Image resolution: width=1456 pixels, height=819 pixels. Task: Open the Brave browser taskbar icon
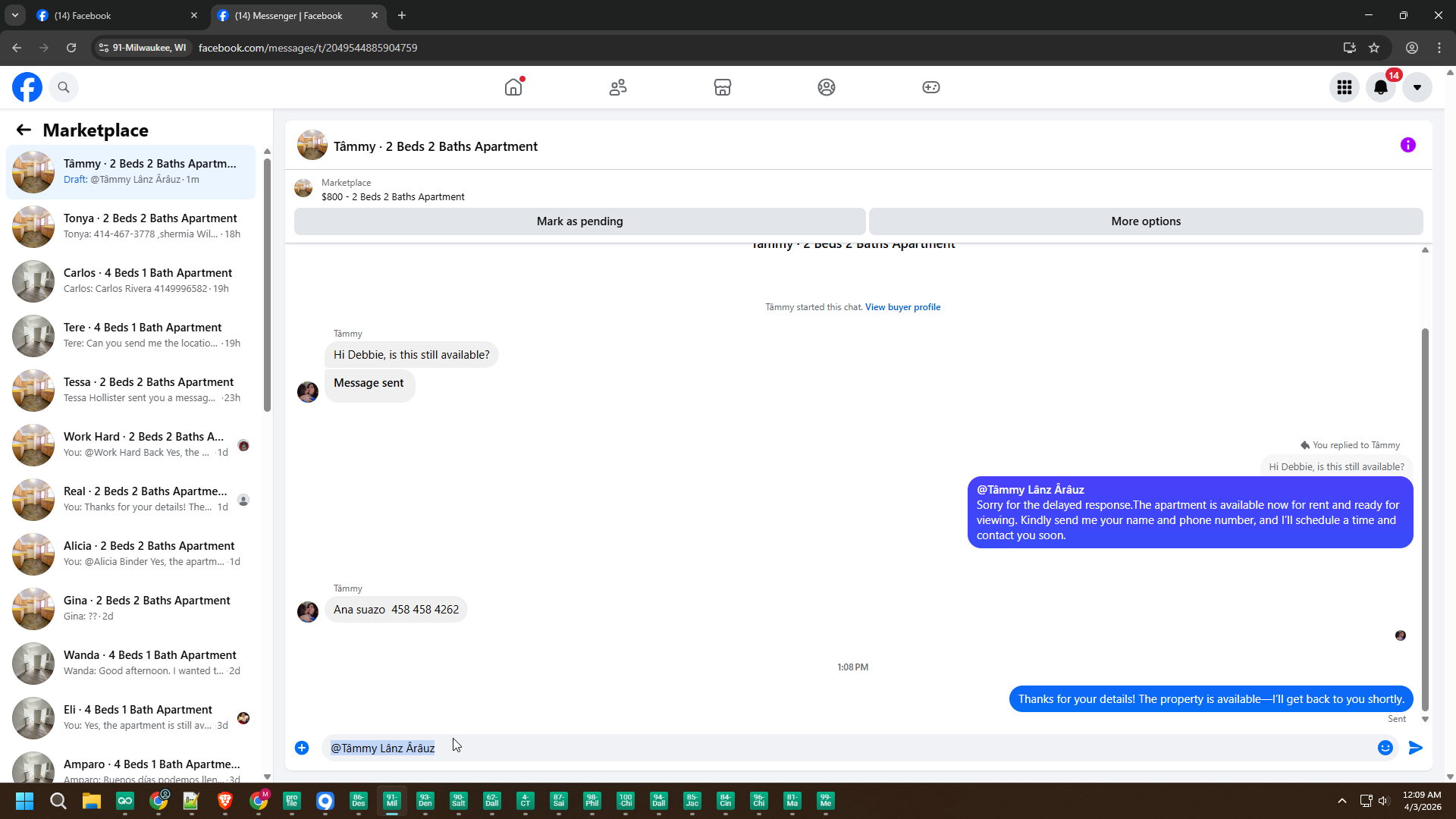[x=225, y=801]
